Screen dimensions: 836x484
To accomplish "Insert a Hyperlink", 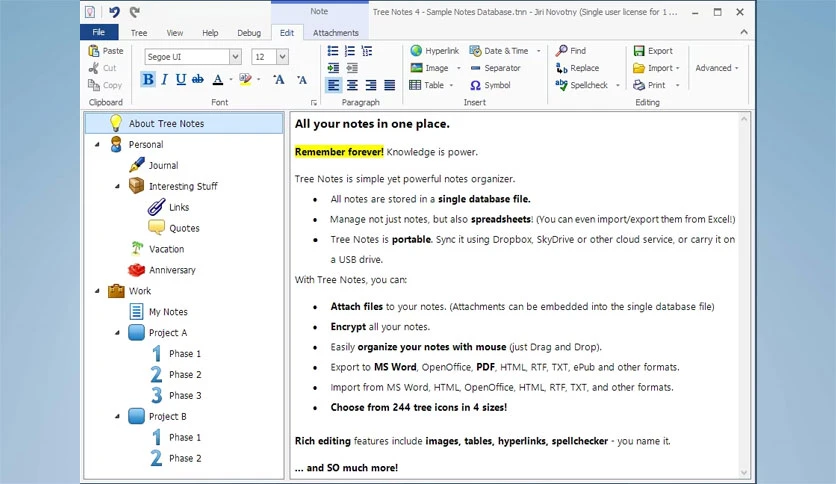I will tap(435, 51).
